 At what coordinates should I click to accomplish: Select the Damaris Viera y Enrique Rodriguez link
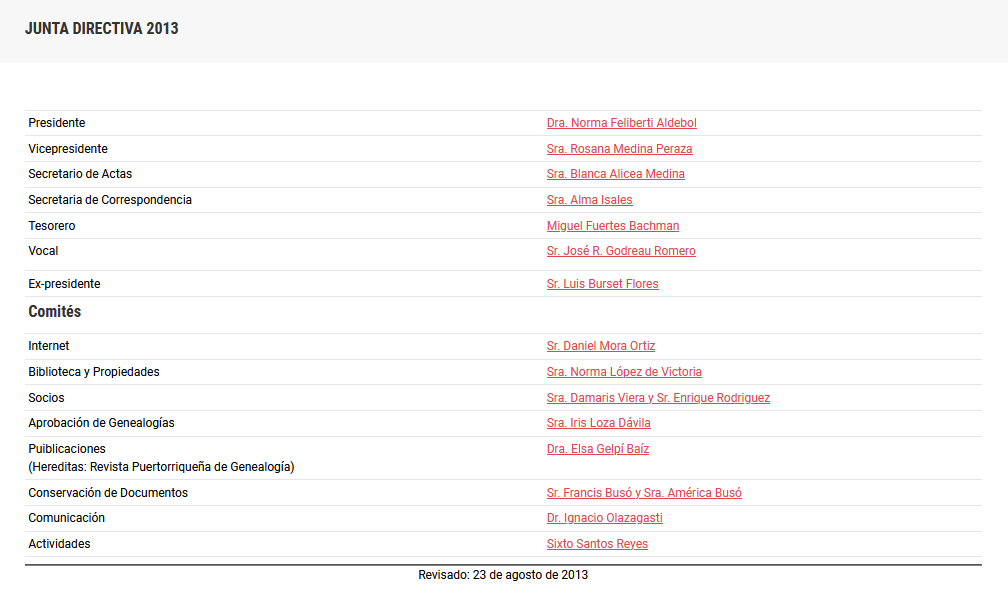tap(658, 397)
